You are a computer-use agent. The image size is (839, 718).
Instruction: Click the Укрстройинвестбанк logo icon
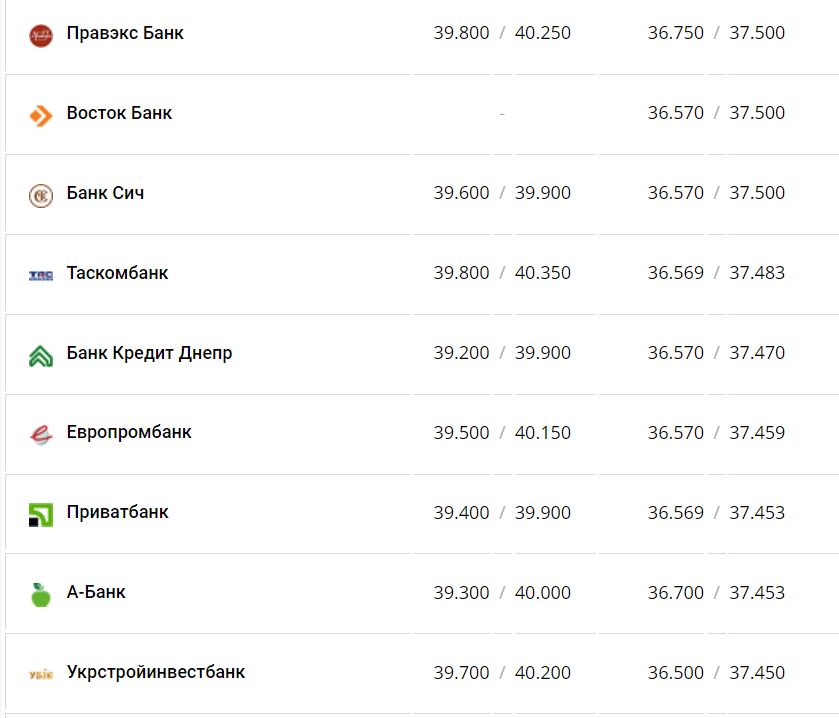point(40,674)
